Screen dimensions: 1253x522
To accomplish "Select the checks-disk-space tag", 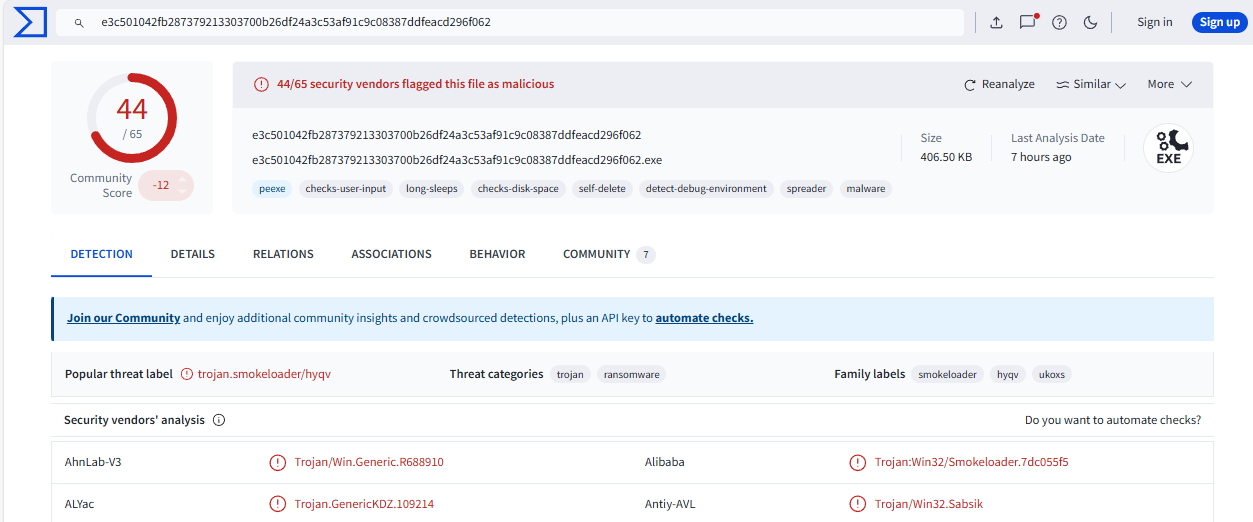I will [518, 188].
